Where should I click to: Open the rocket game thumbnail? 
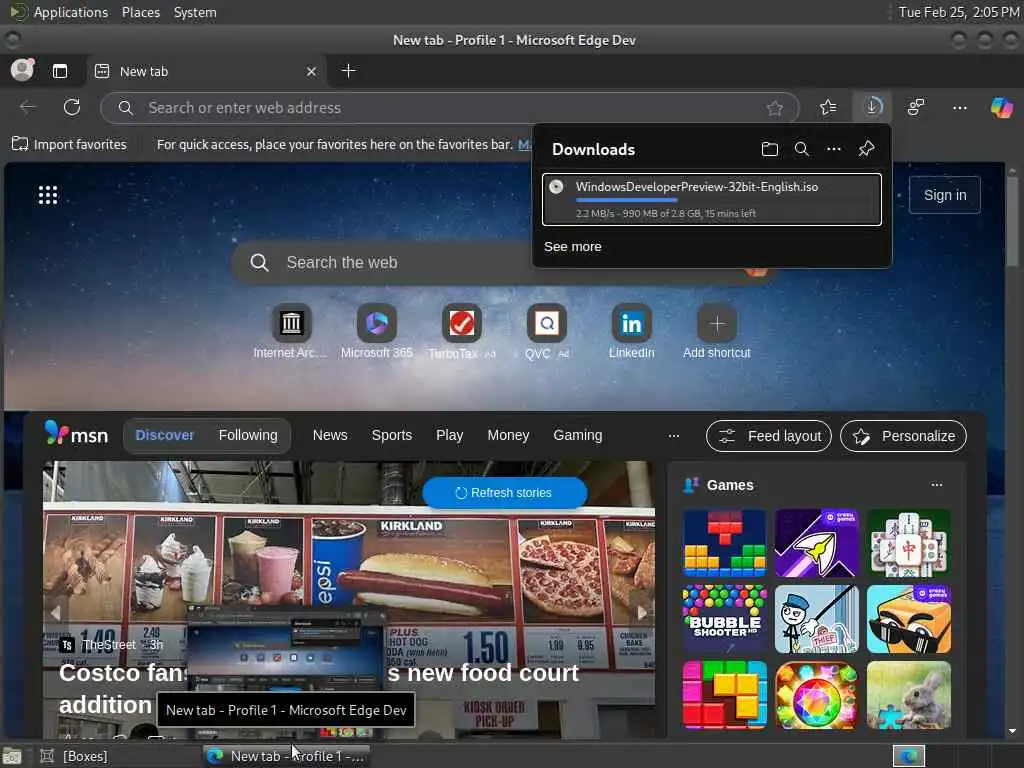(816, 543)
